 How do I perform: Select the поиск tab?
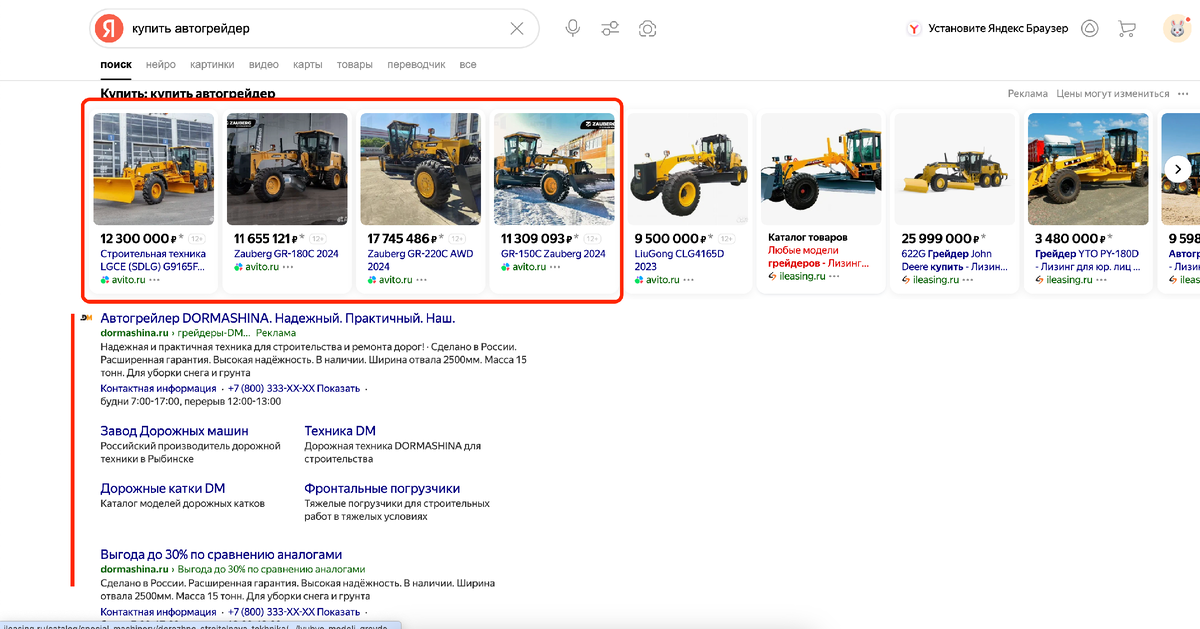pyautogui.click(x=116, y=64)
